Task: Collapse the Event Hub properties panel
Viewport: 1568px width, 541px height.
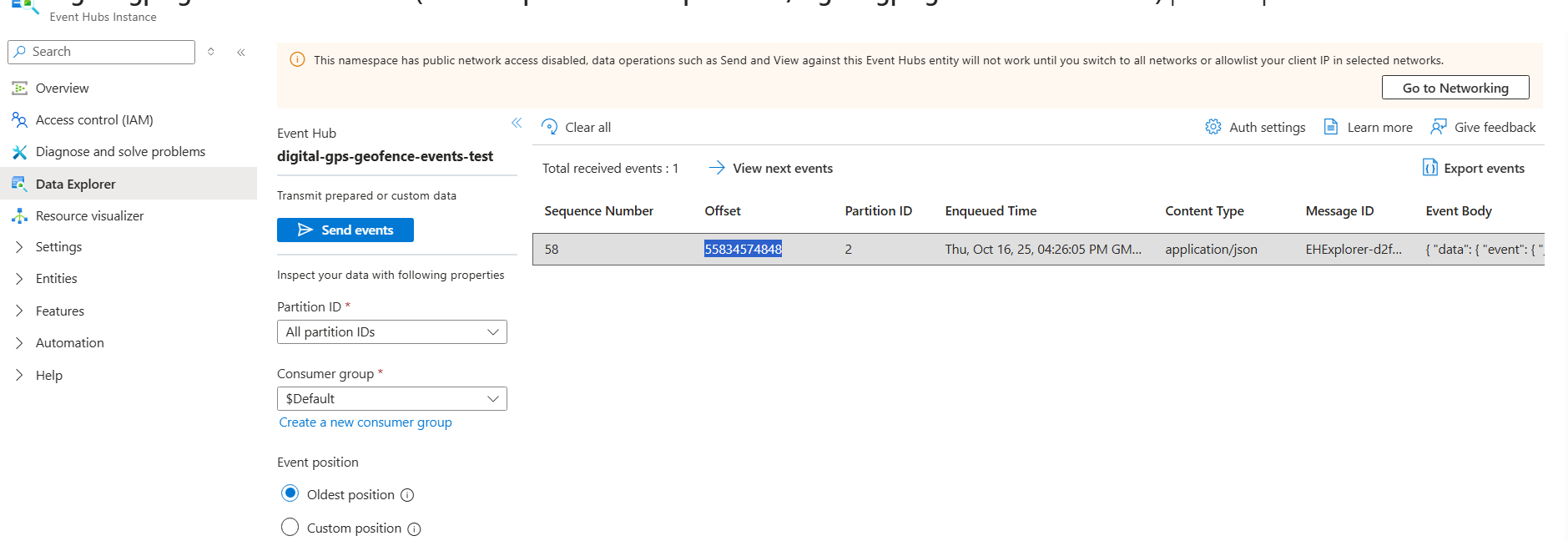Action: [517, 123]
